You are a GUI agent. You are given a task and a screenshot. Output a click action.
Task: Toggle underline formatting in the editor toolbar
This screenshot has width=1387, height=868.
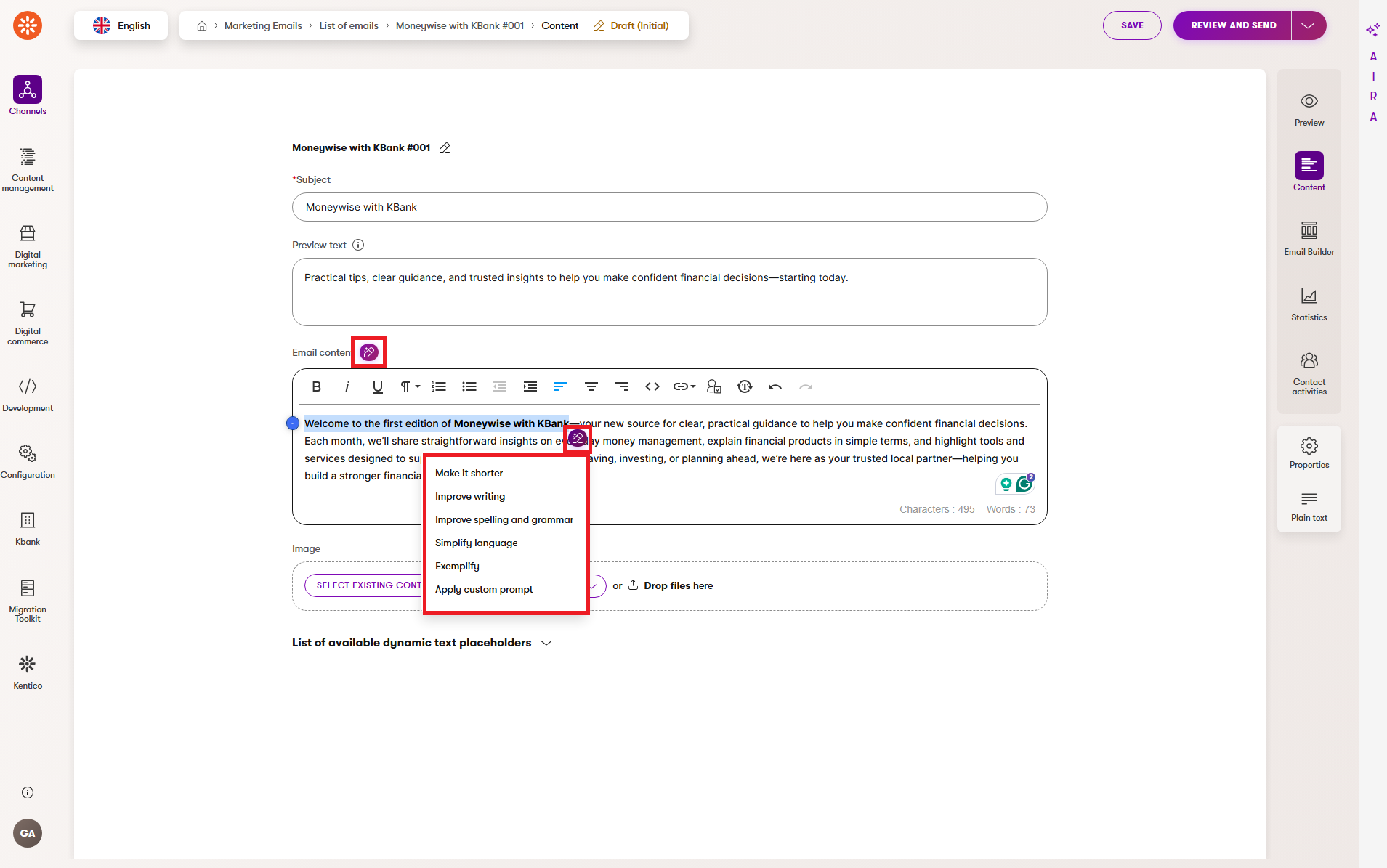(377, 386)
